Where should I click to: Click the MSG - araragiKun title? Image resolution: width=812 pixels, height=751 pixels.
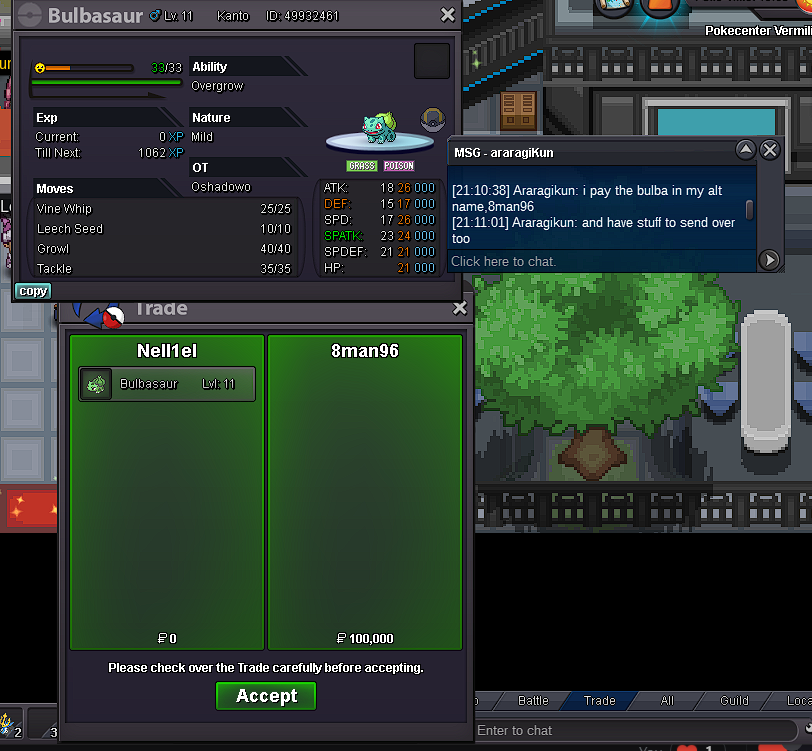pyautogui.click(x=504, y=153)
